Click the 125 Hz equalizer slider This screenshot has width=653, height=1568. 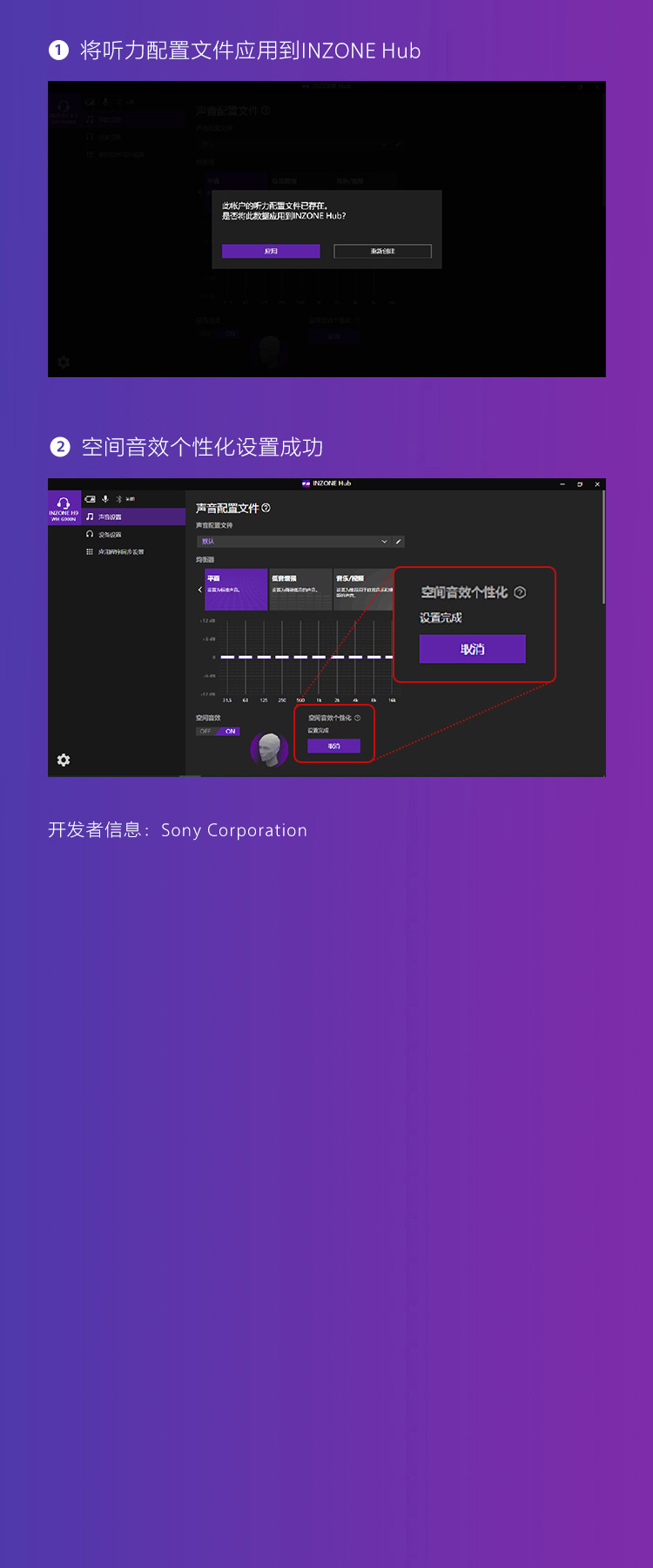click(x=264, y=657)
